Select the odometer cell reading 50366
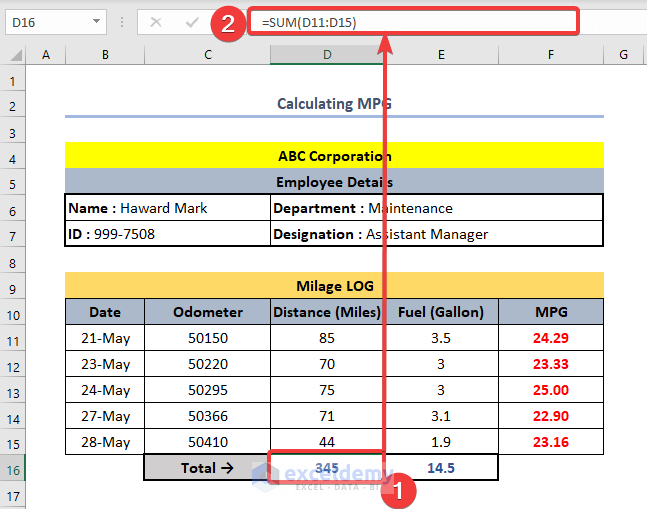Screen dimensions: 647x509 pos(207,416)
